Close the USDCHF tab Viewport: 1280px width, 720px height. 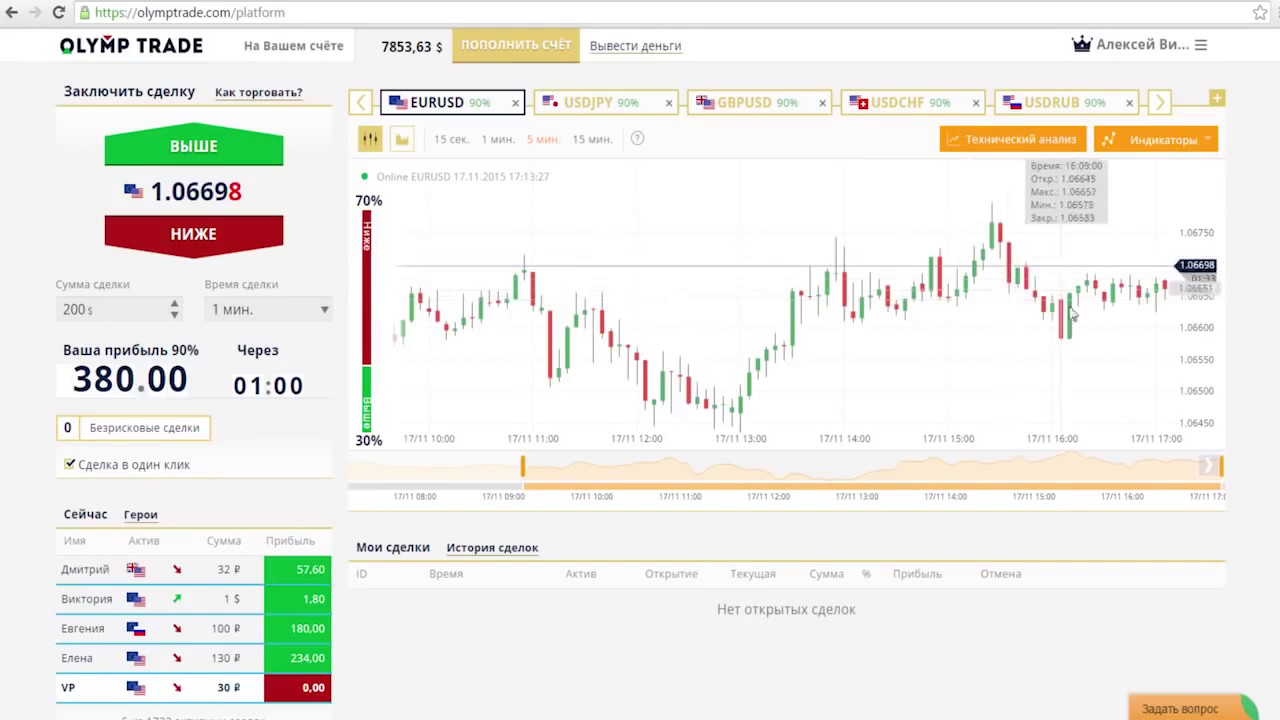[976, 103]
